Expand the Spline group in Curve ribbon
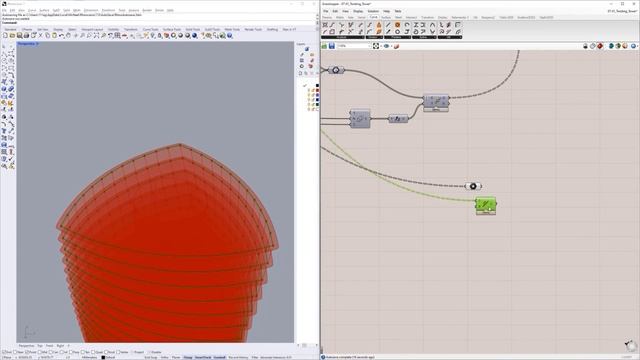 pyautogui.click(x=424, y=37)
